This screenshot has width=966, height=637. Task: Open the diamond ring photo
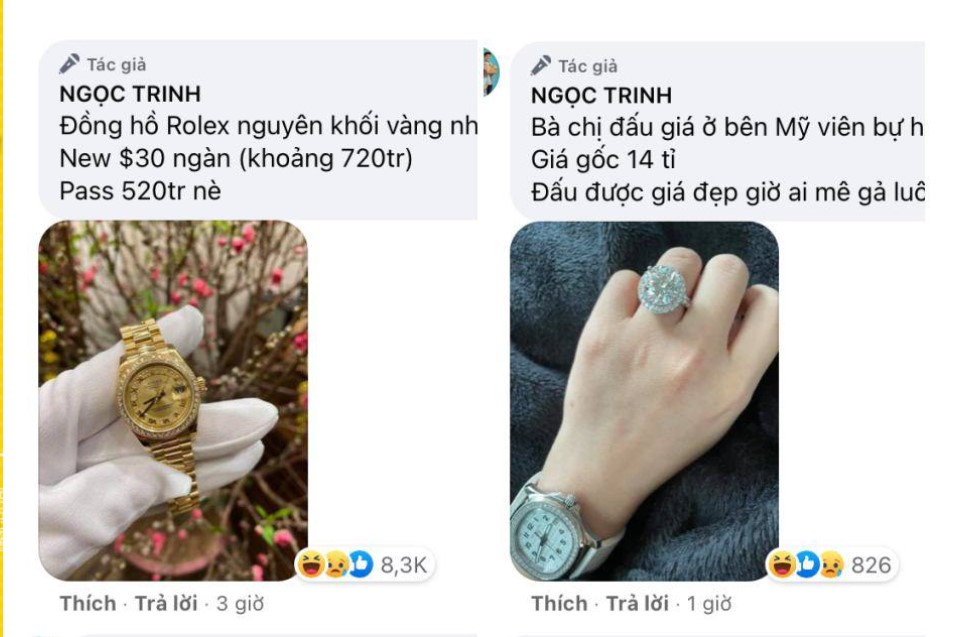click(x=644, y=401)
